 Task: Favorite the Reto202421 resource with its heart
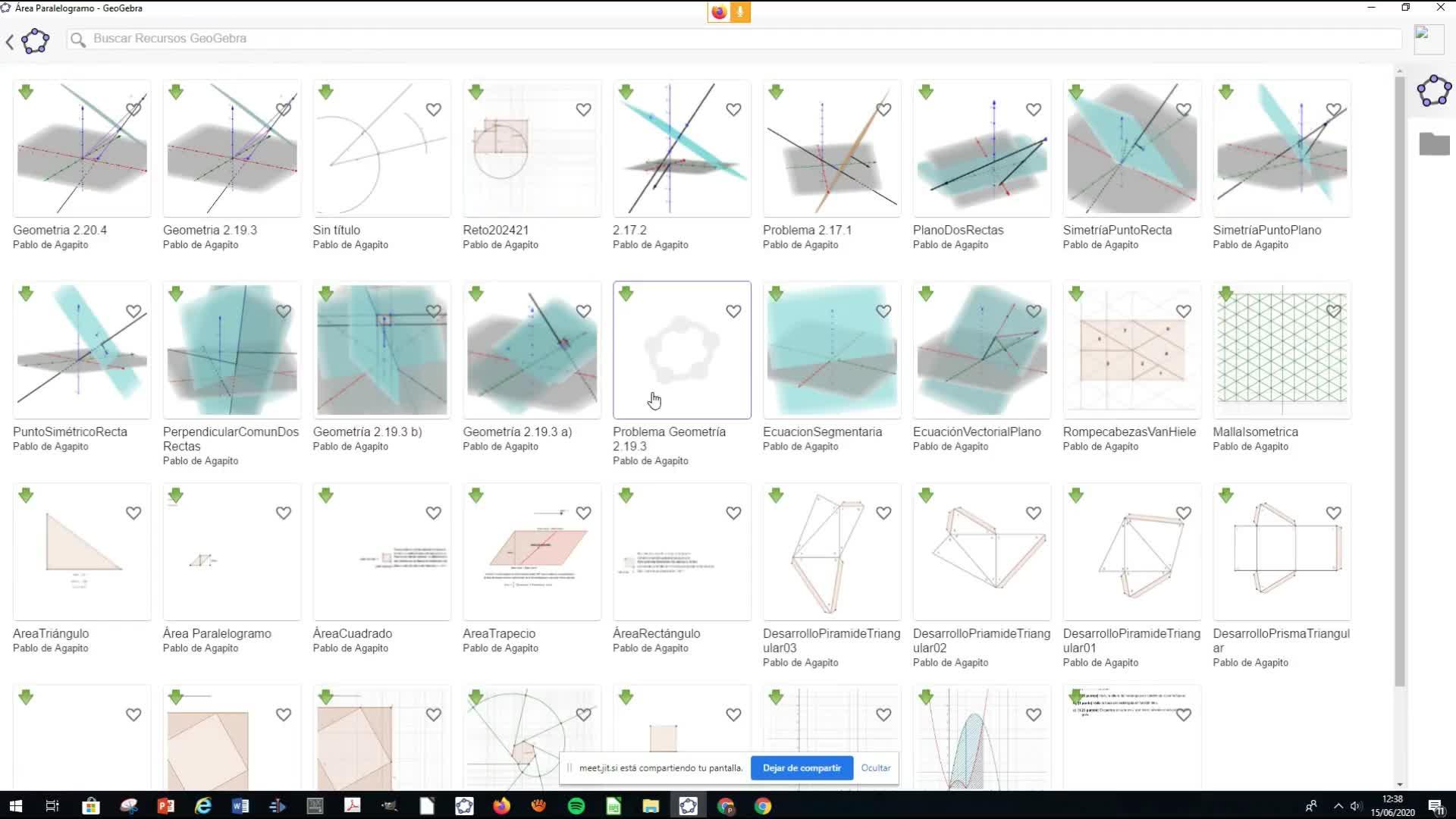click(x=583, y=110)
